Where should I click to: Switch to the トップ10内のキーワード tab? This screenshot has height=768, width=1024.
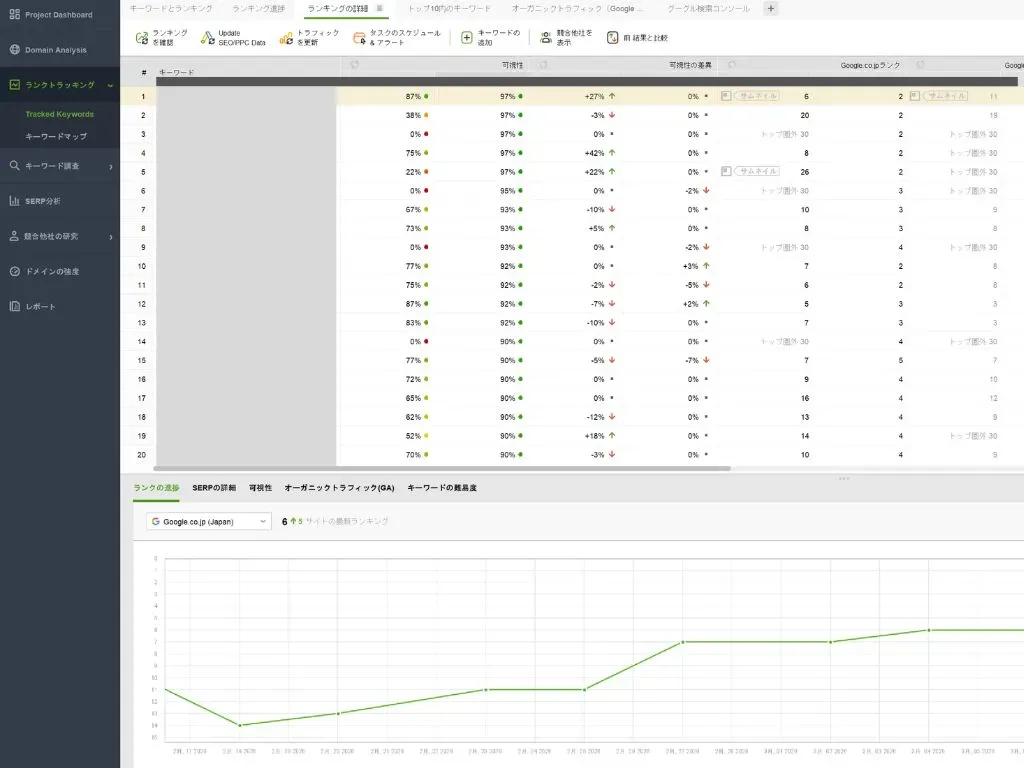[x=449, y=9]
